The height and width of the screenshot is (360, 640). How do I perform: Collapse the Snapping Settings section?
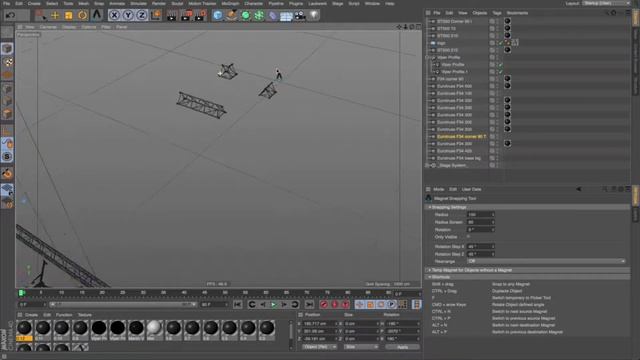429,207
